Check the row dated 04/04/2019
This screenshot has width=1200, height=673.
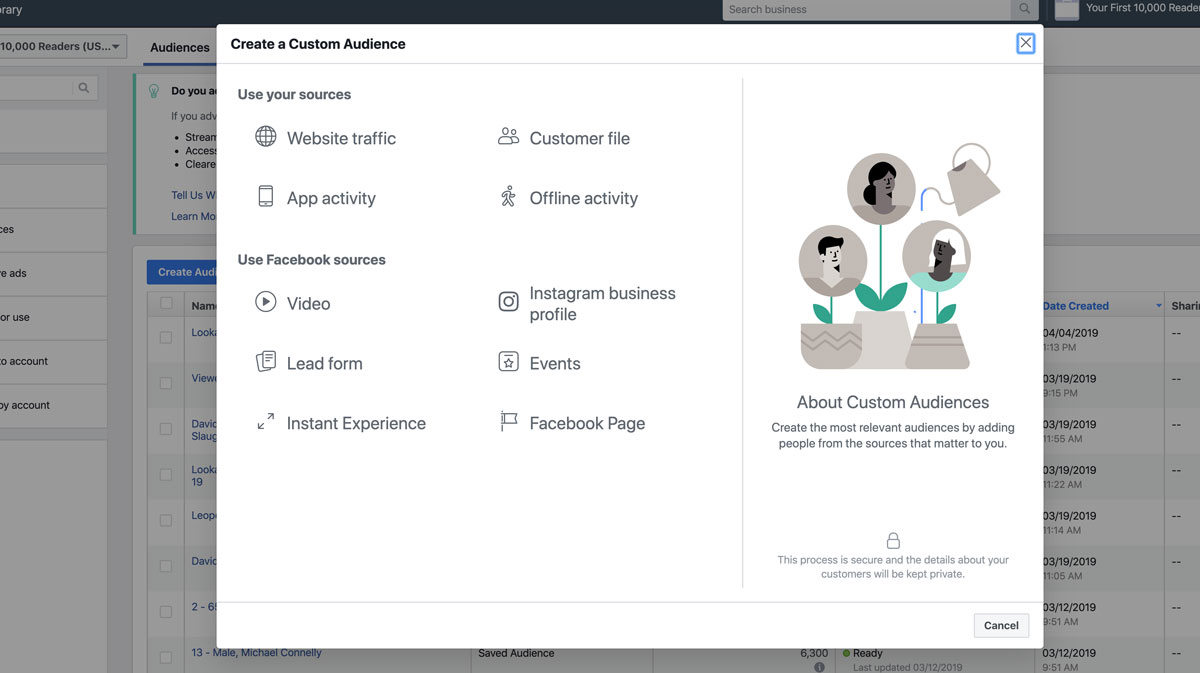(x=166, y=338)
